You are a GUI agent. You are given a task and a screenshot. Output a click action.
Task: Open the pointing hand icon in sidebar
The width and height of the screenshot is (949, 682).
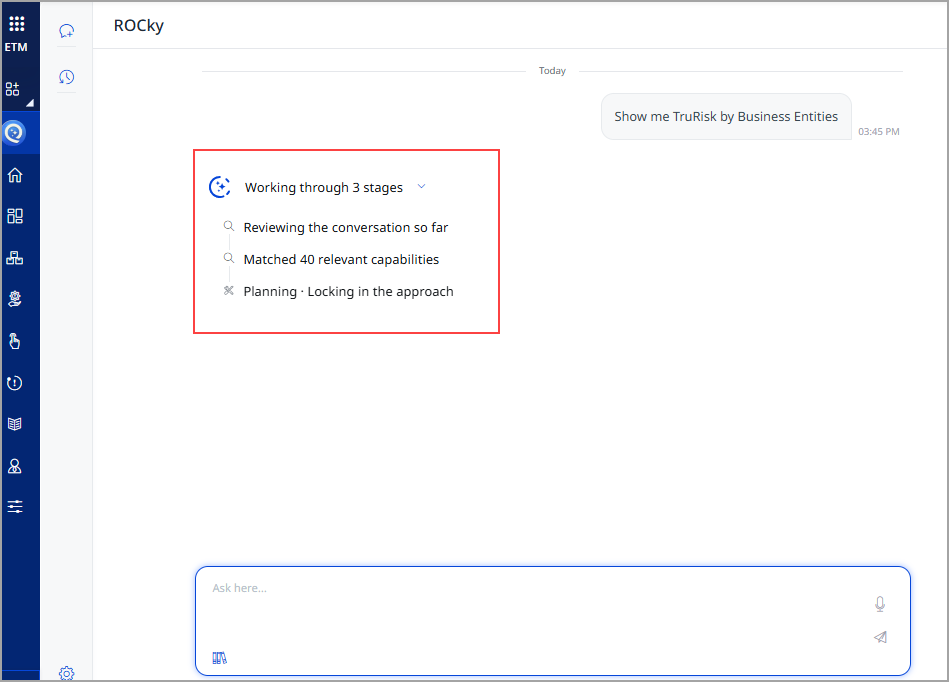click(x=15, y=341)
